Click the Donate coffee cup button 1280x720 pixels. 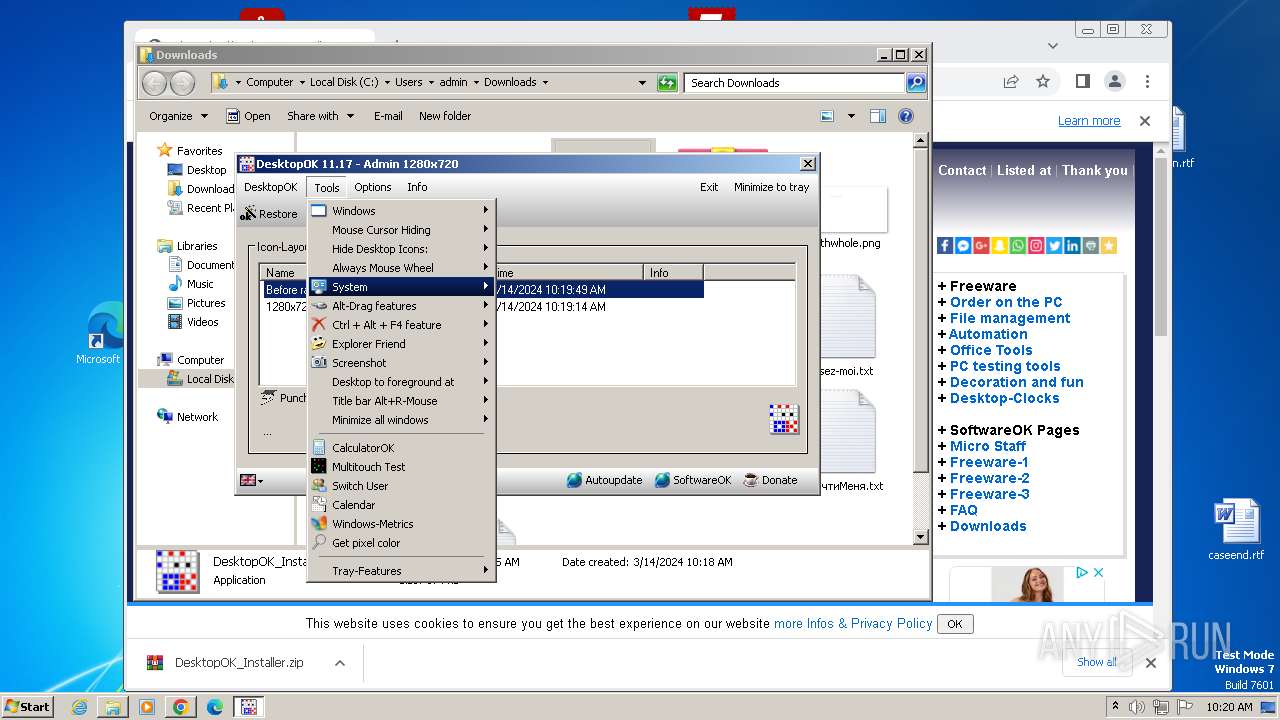tap(769, 480)
